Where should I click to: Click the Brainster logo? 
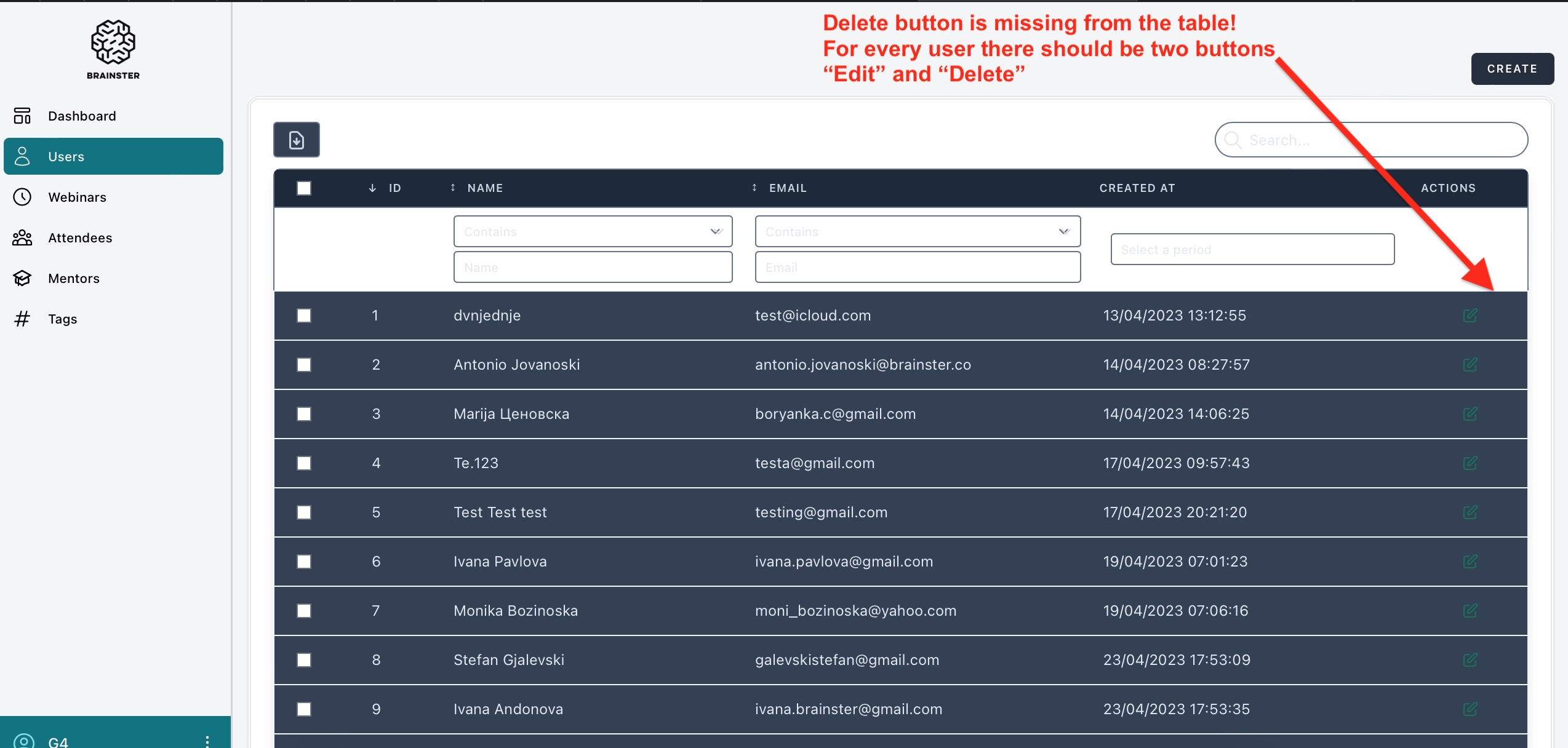[113, 49]
